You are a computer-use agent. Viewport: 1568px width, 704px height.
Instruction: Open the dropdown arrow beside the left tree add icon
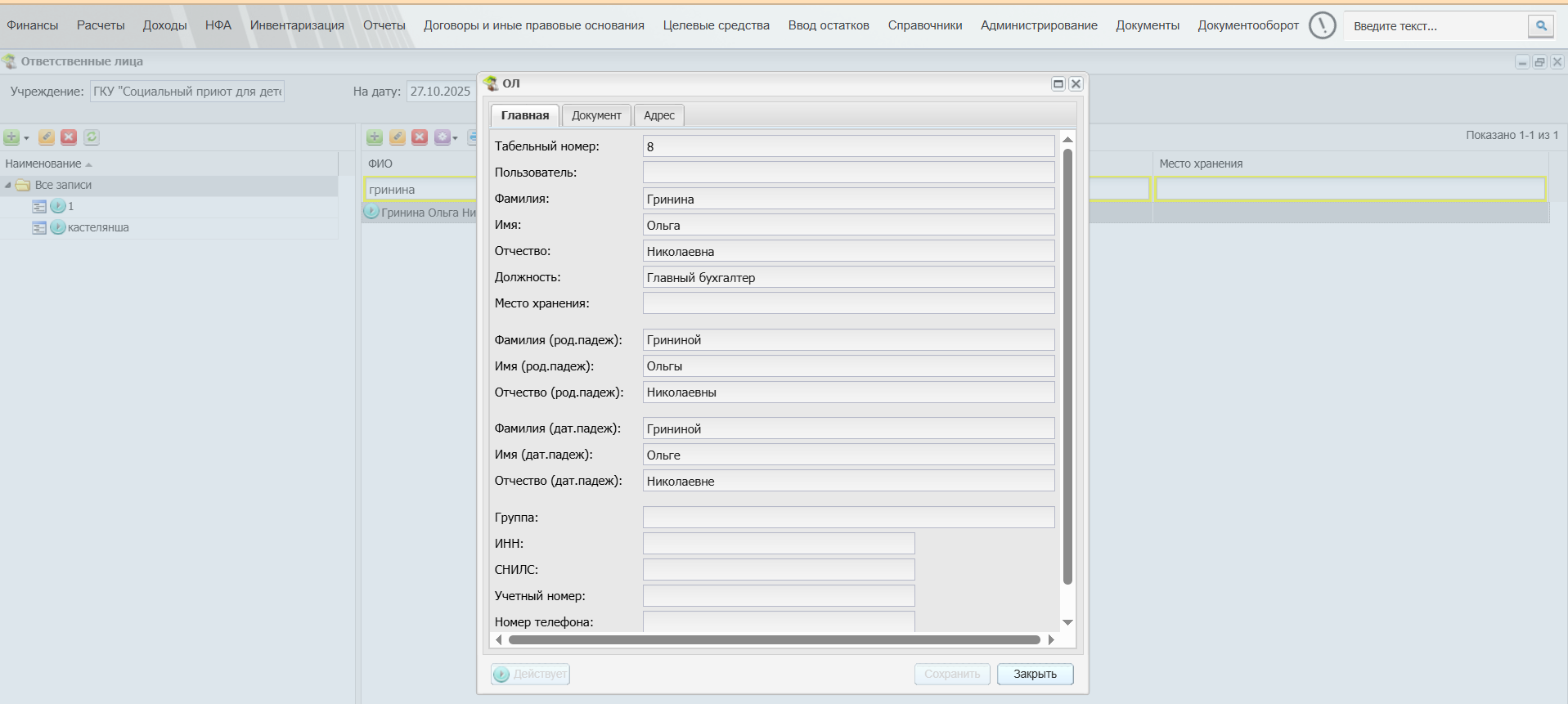click(26, 138)
